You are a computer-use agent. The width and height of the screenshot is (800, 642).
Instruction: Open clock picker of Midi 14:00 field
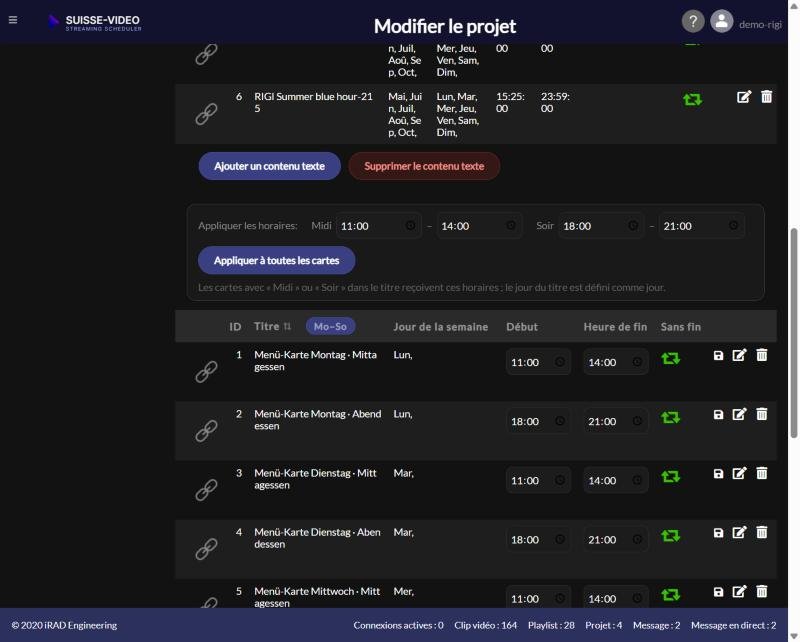(511, 226)
